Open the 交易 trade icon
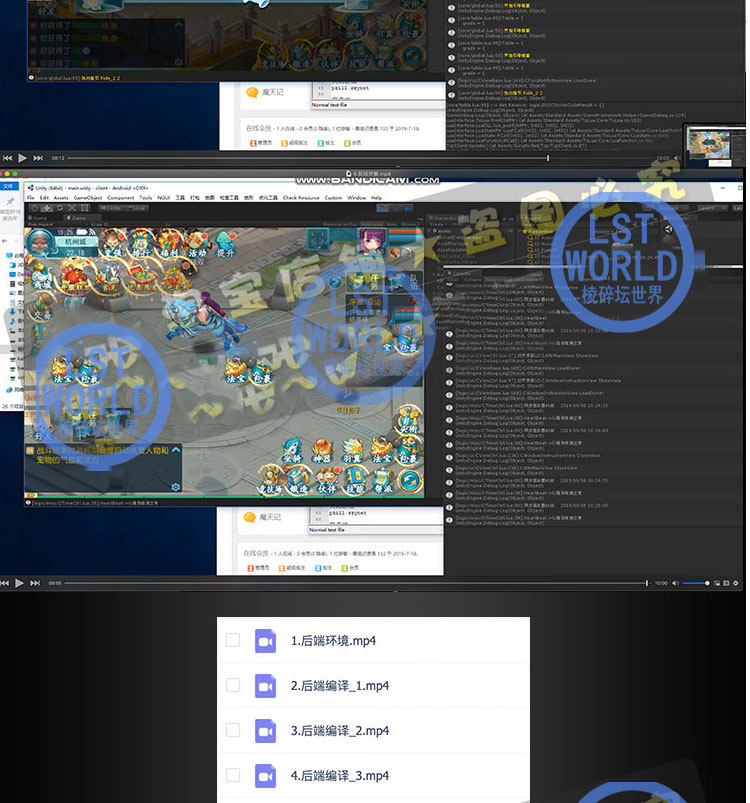 (x=43, y=308)
